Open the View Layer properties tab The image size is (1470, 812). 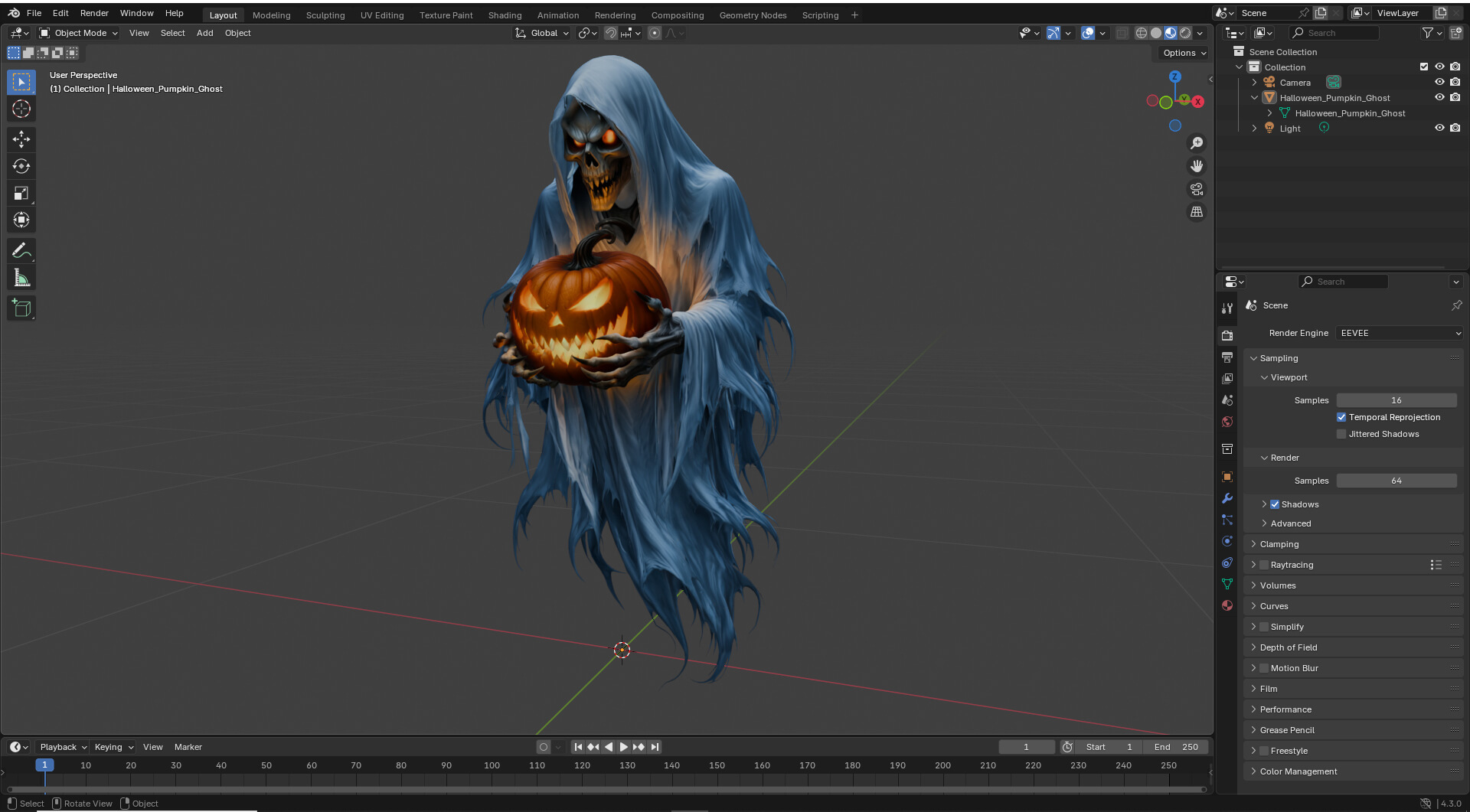click(x=1227, y=379)
